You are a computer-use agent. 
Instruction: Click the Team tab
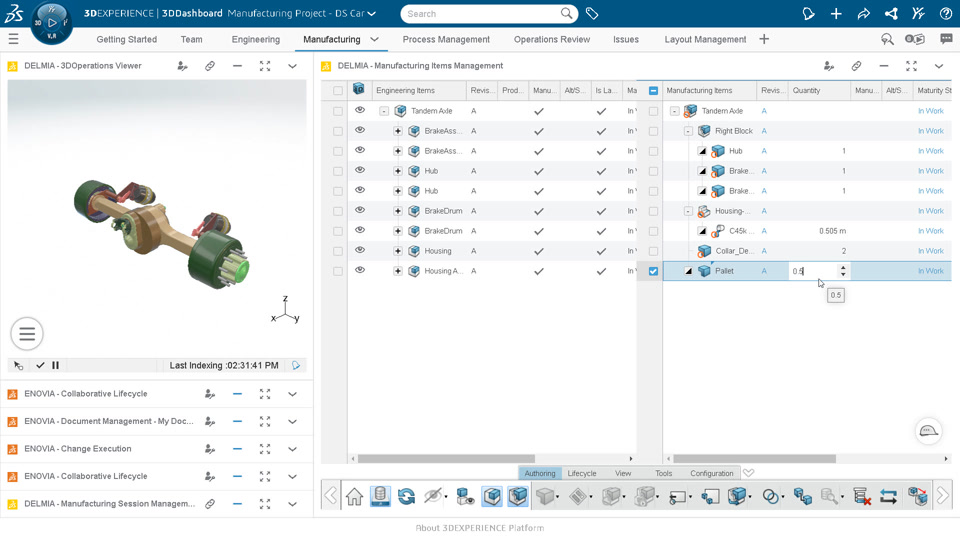192,39
